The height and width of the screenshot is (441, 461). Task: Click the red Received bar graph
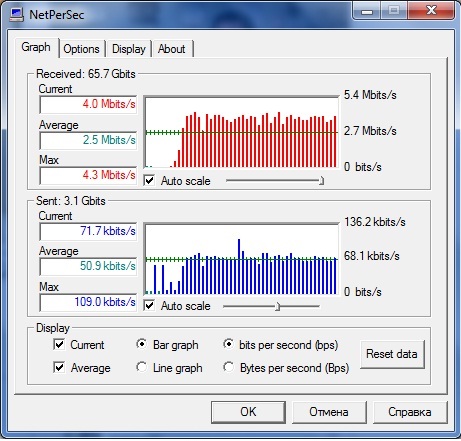[242, 132]
